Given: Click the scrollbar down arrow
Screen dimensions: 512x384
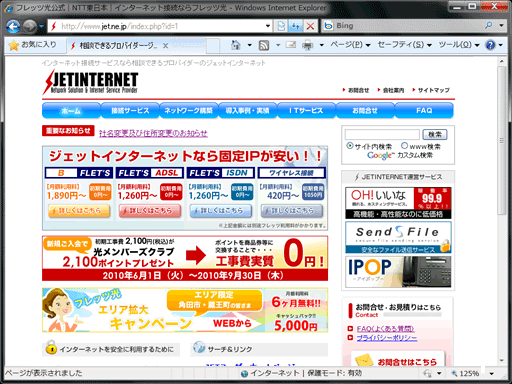Looking at the screenshot, I should (x=502, y=361).
